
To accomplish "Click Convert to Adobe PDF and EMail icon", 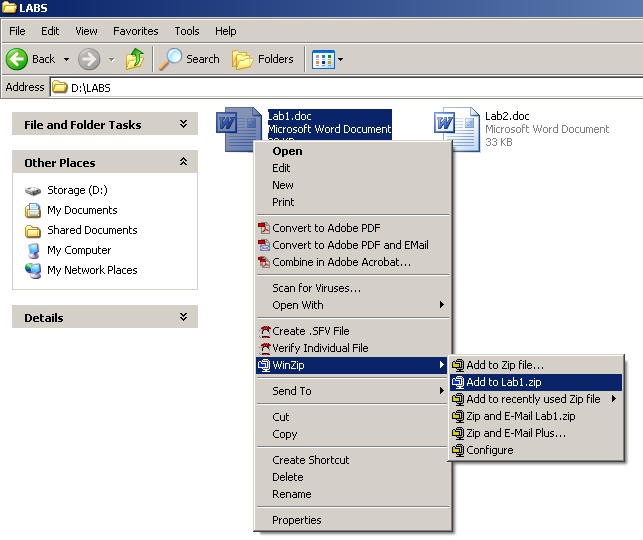I will pyautogui.click(x=264, y=245).
